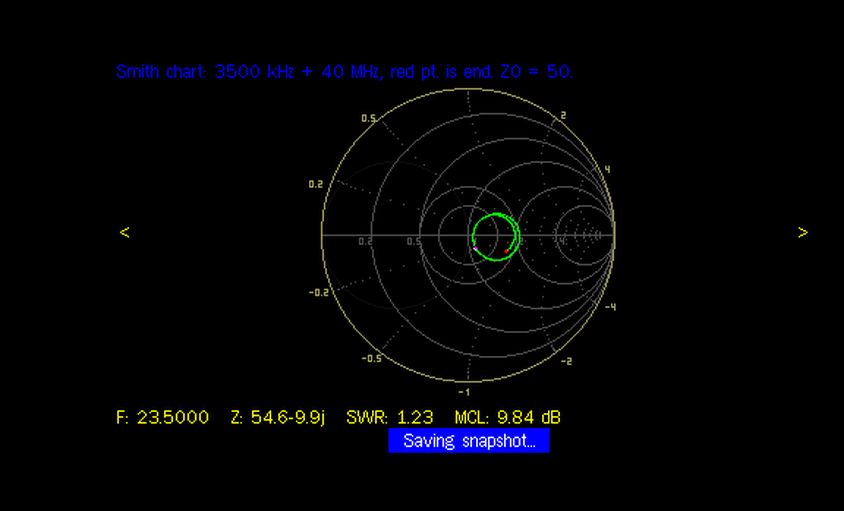The width and height of the screenshot is (844, 511).
Task: Click the outer -0.5 label lower left
Action: pyautogui.click(x=371, y=358)
